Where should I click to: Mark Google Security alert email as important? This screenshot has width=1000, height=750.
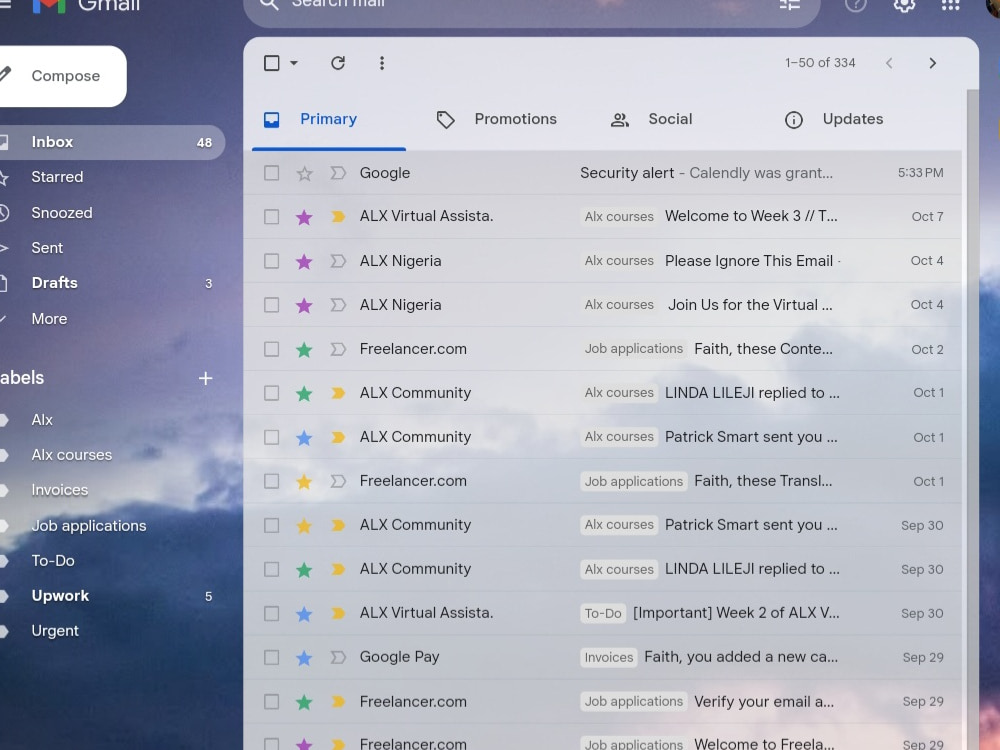(x=338, y=173)
